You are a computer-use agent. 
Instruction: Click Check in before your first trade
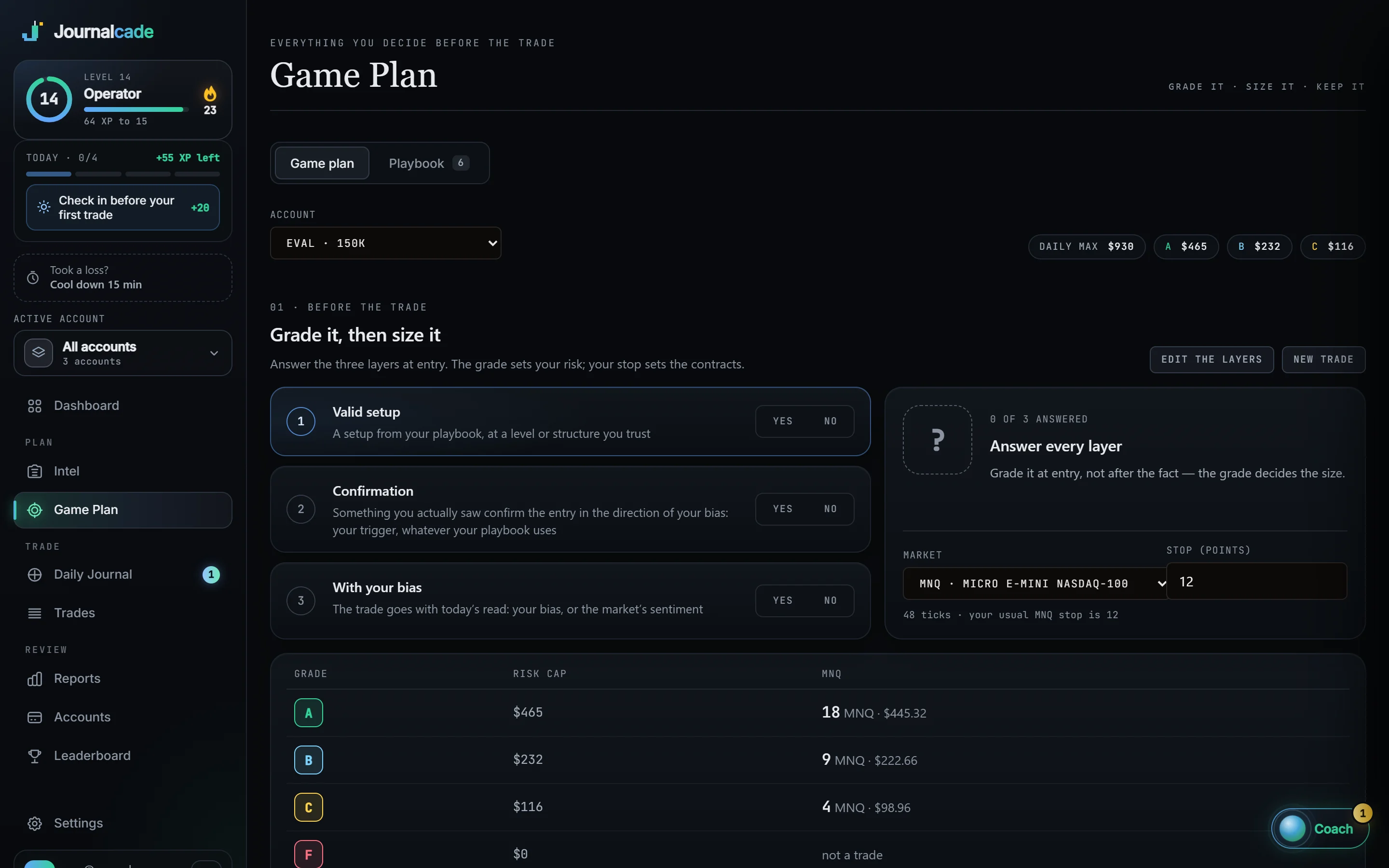click(123, 207)
